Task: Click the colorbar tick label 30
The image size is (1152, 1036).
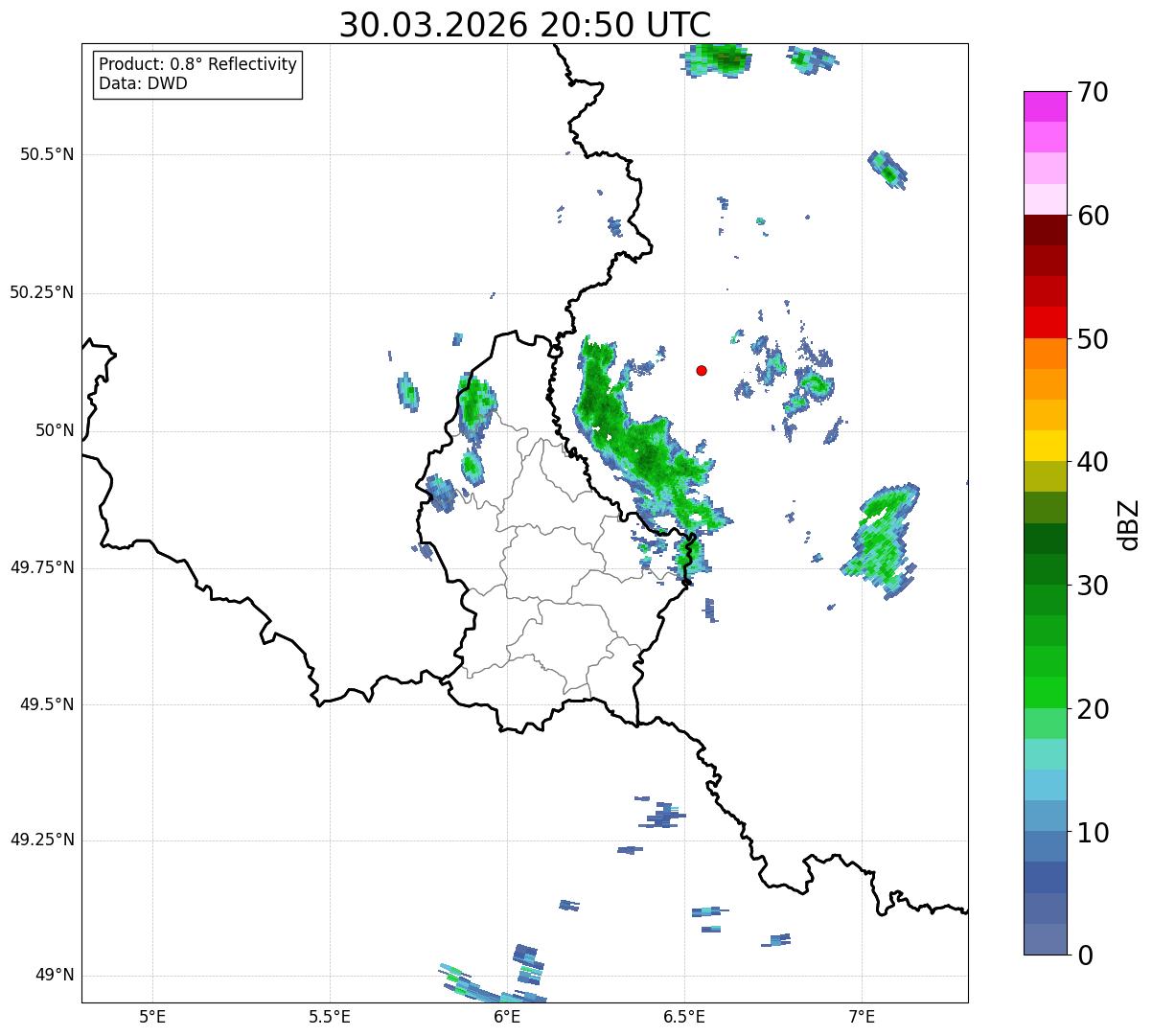Action: click(1093, 585)
